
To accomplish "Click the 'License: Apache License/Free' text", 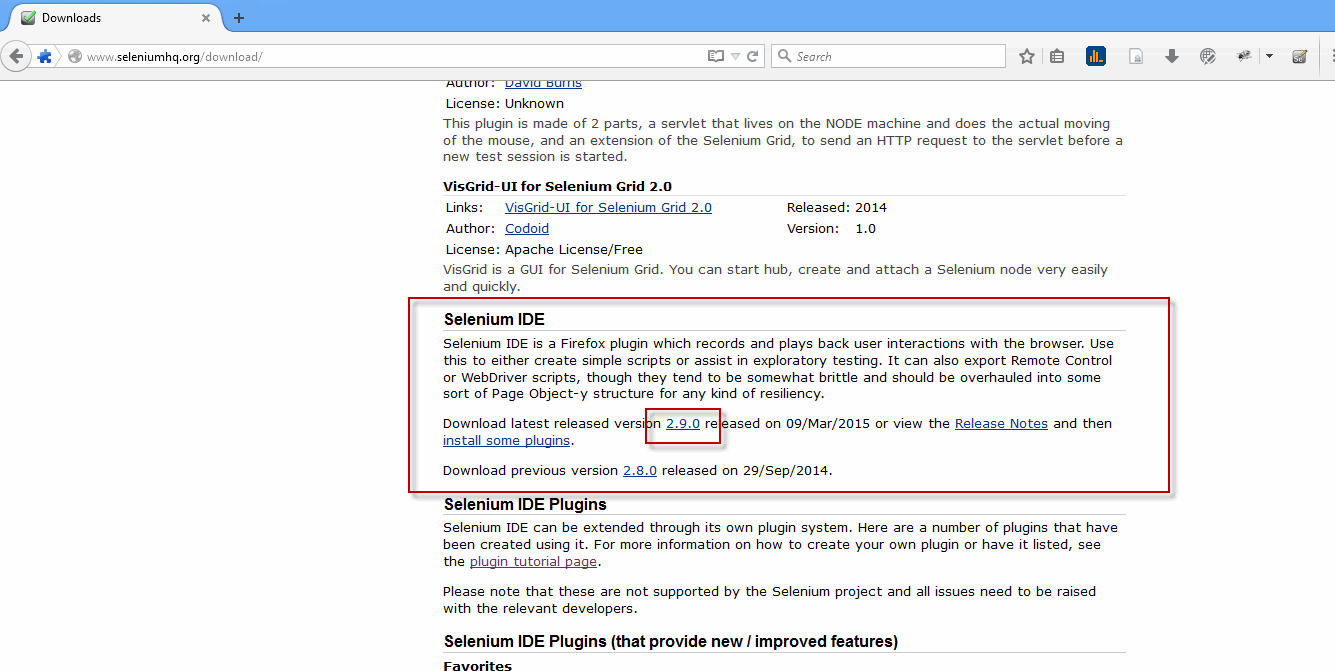I will pyautogui.click(x=543, y=249).
